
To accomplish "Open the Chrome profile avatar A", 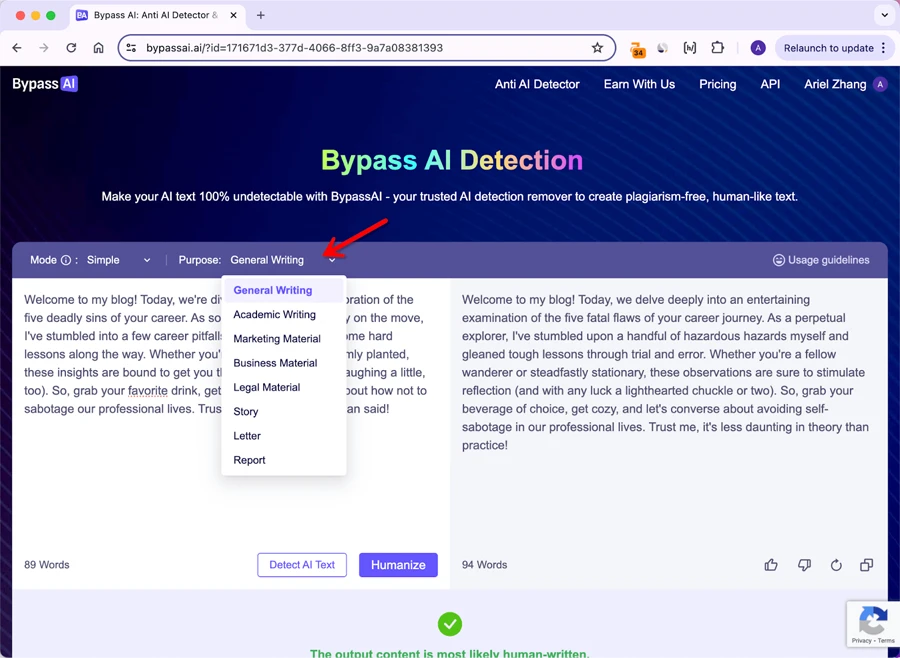I will (758, 48).
